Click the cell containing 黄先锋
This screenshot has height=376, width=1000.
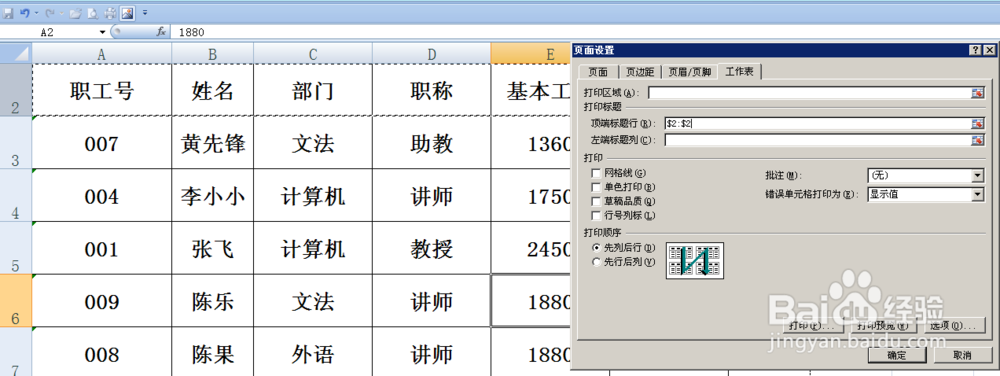pos(212,143)
